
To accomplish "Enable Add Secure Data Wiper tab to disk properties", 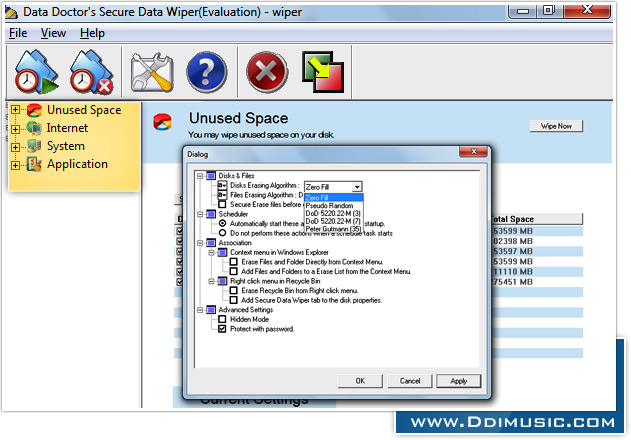I will tap(233, 300).
